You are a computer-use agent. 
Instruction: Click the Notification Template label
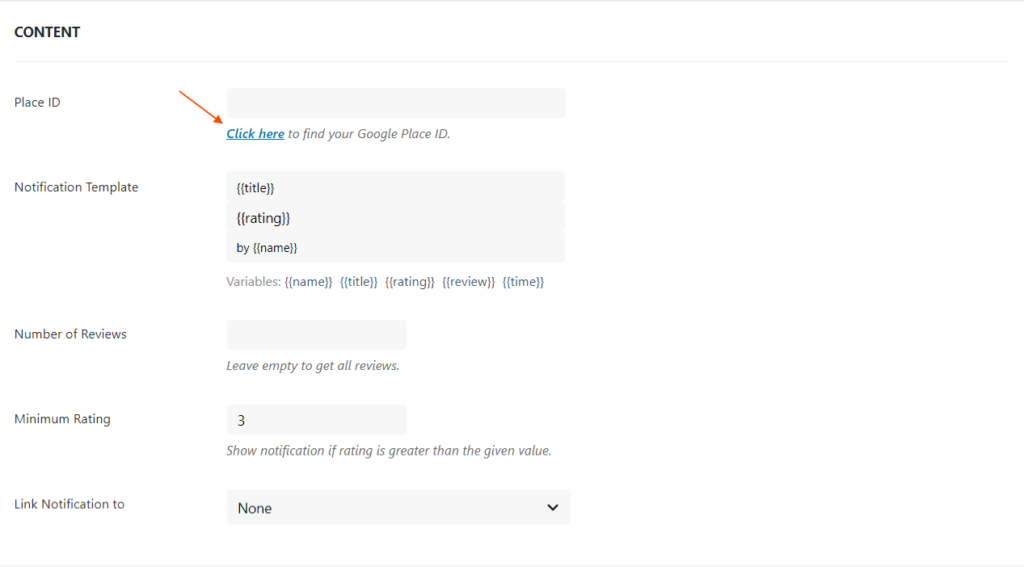76,187
